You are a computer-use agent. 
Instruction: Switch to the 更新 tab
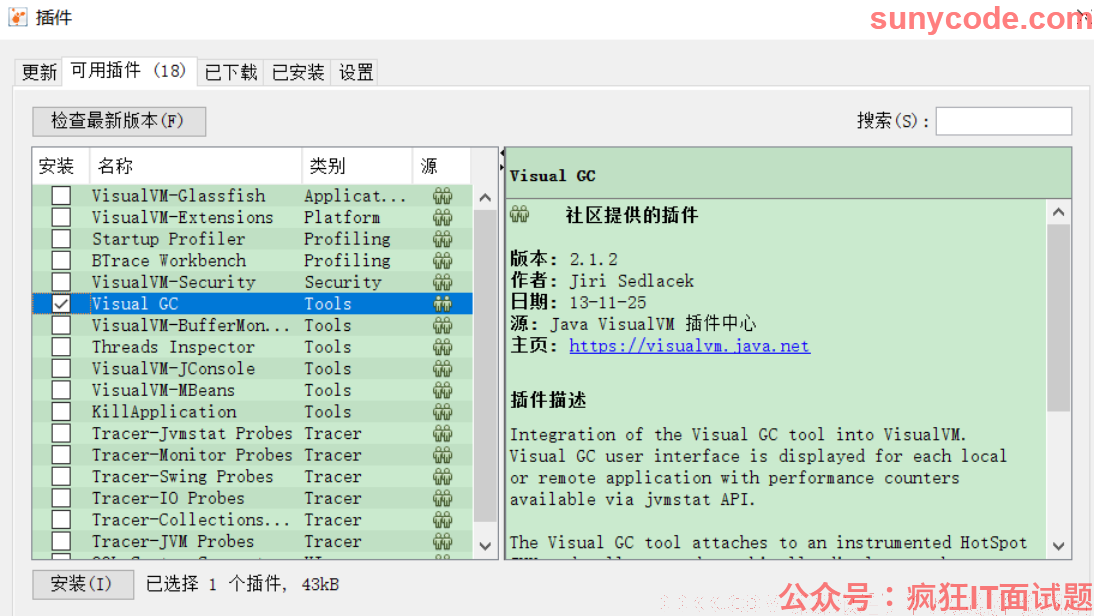click(x=38, y=73)
